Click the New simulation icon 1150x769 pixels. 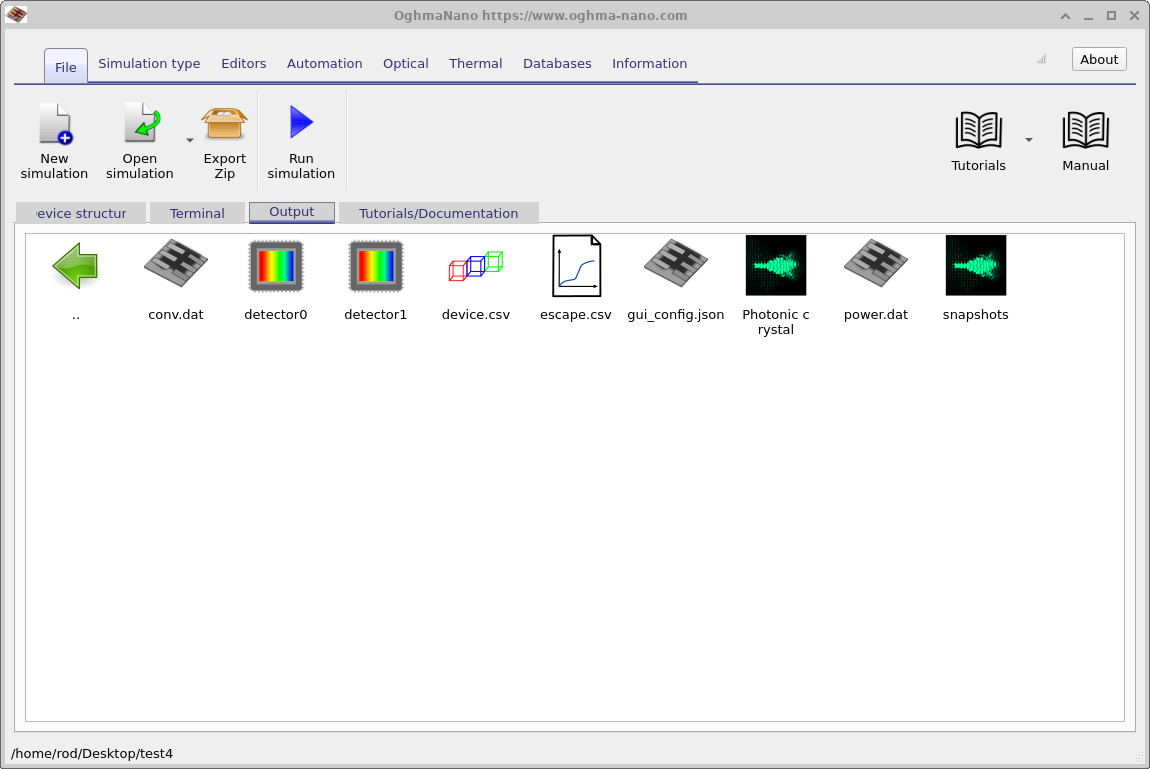click(55, 123)
